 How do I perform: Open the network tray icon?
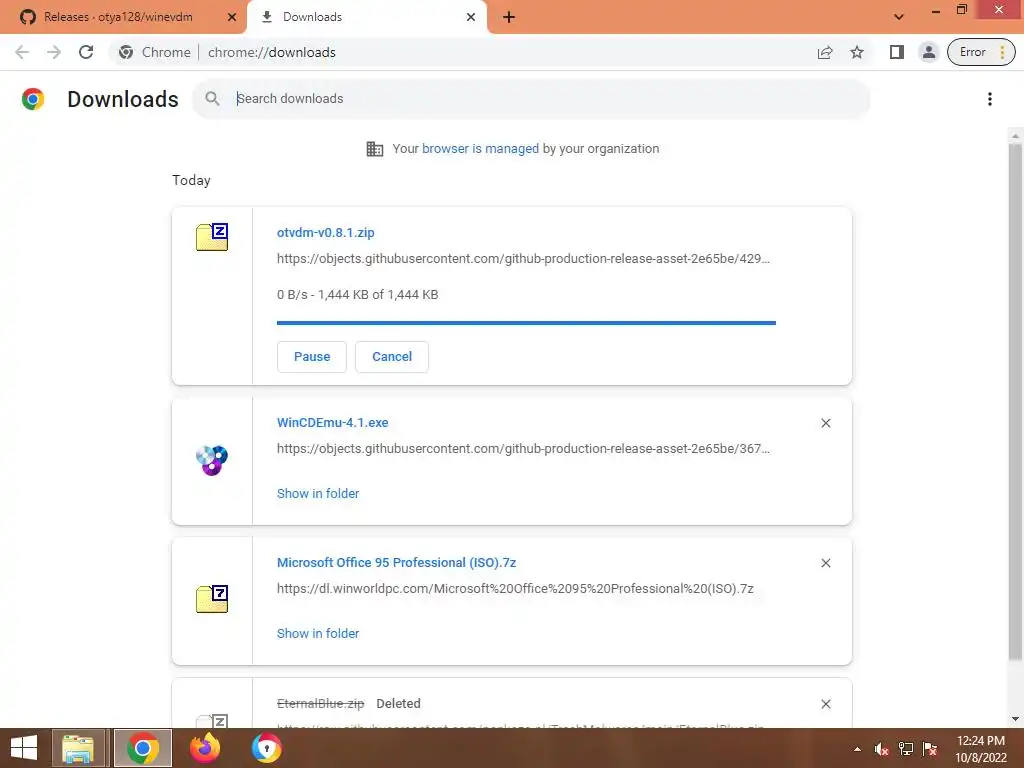click(906, 749)
